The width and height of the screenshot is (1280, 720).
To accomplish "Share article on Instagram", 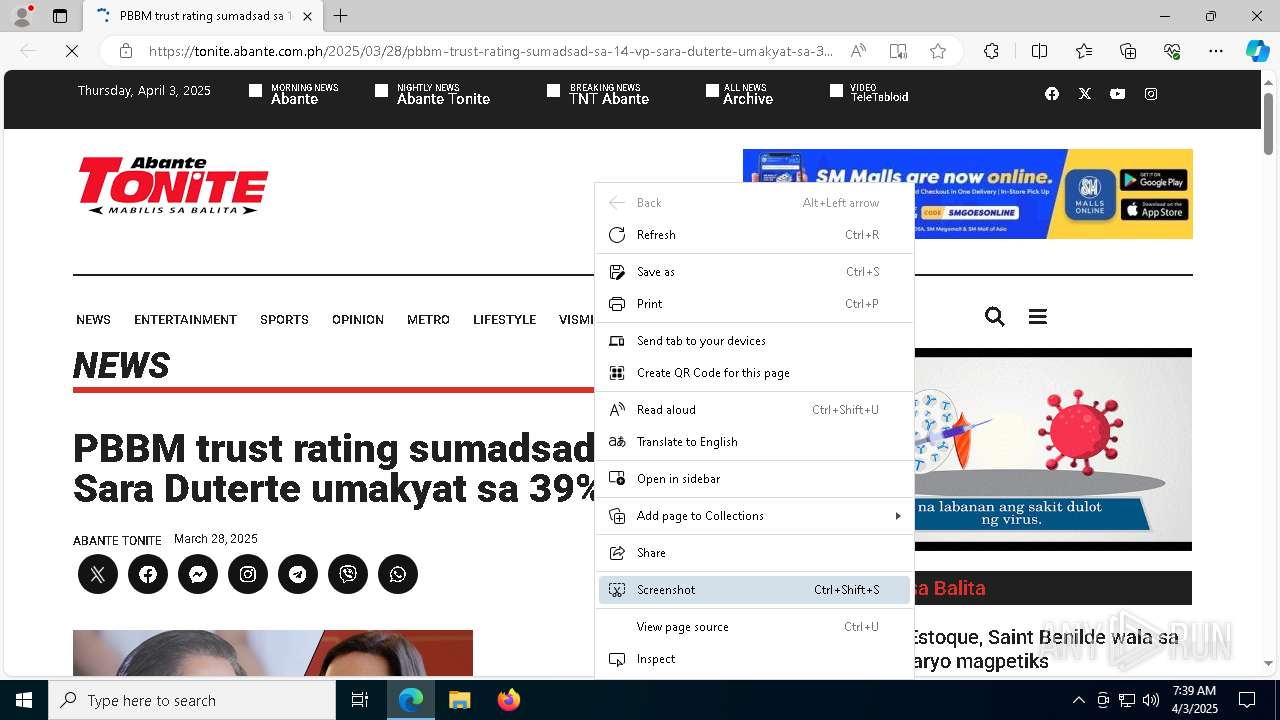I will pos(248,574).
